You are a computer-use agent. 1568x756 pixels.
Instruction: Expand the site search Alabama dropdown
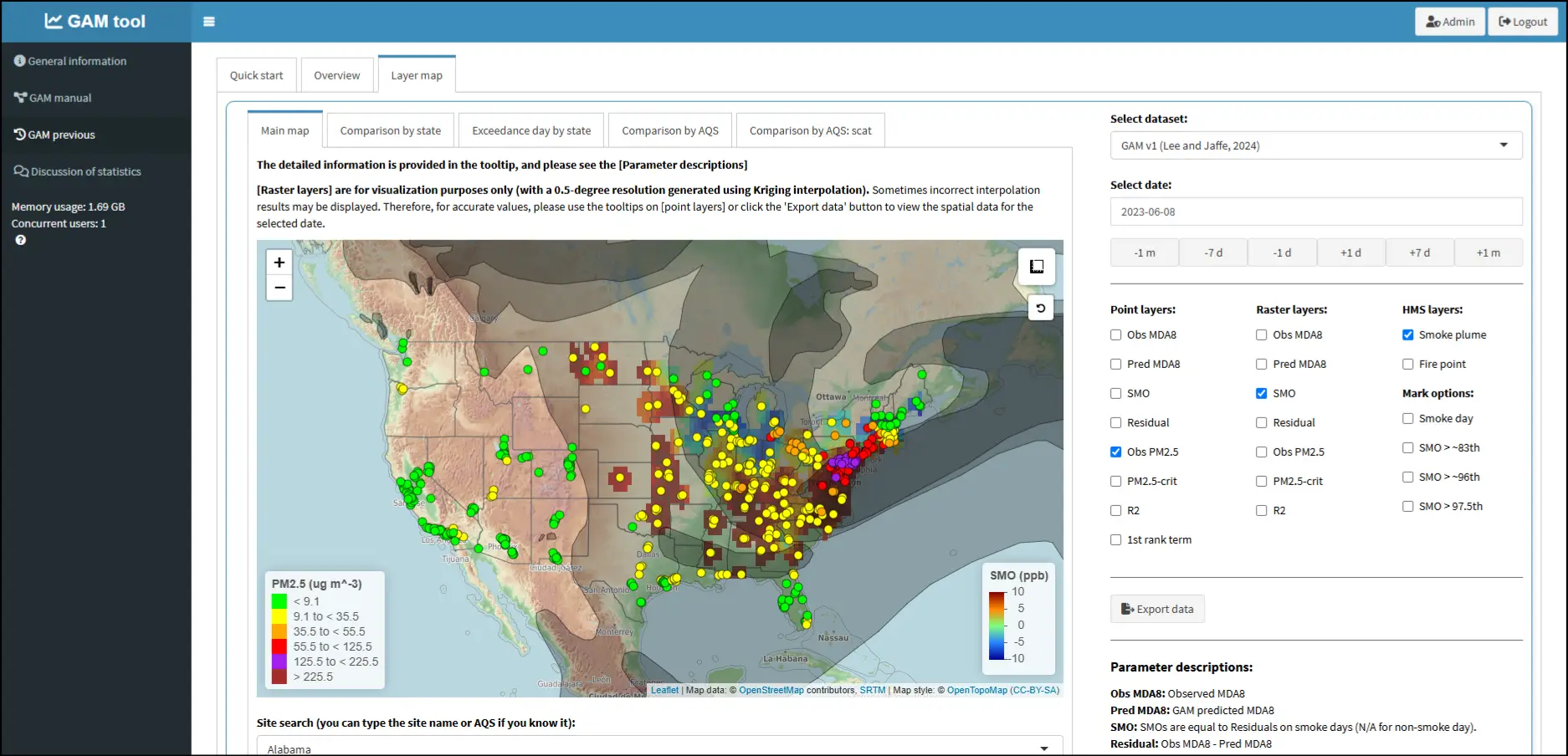[659, 748]
